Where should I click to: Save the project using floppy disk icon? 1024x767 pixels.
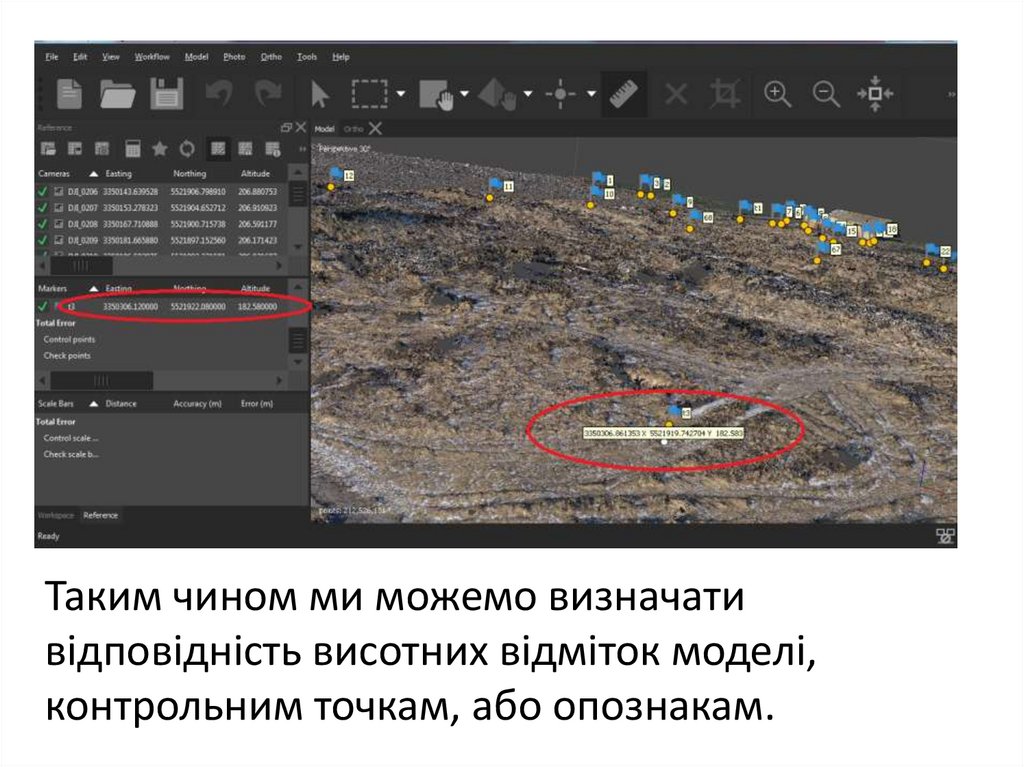(167, 93)
